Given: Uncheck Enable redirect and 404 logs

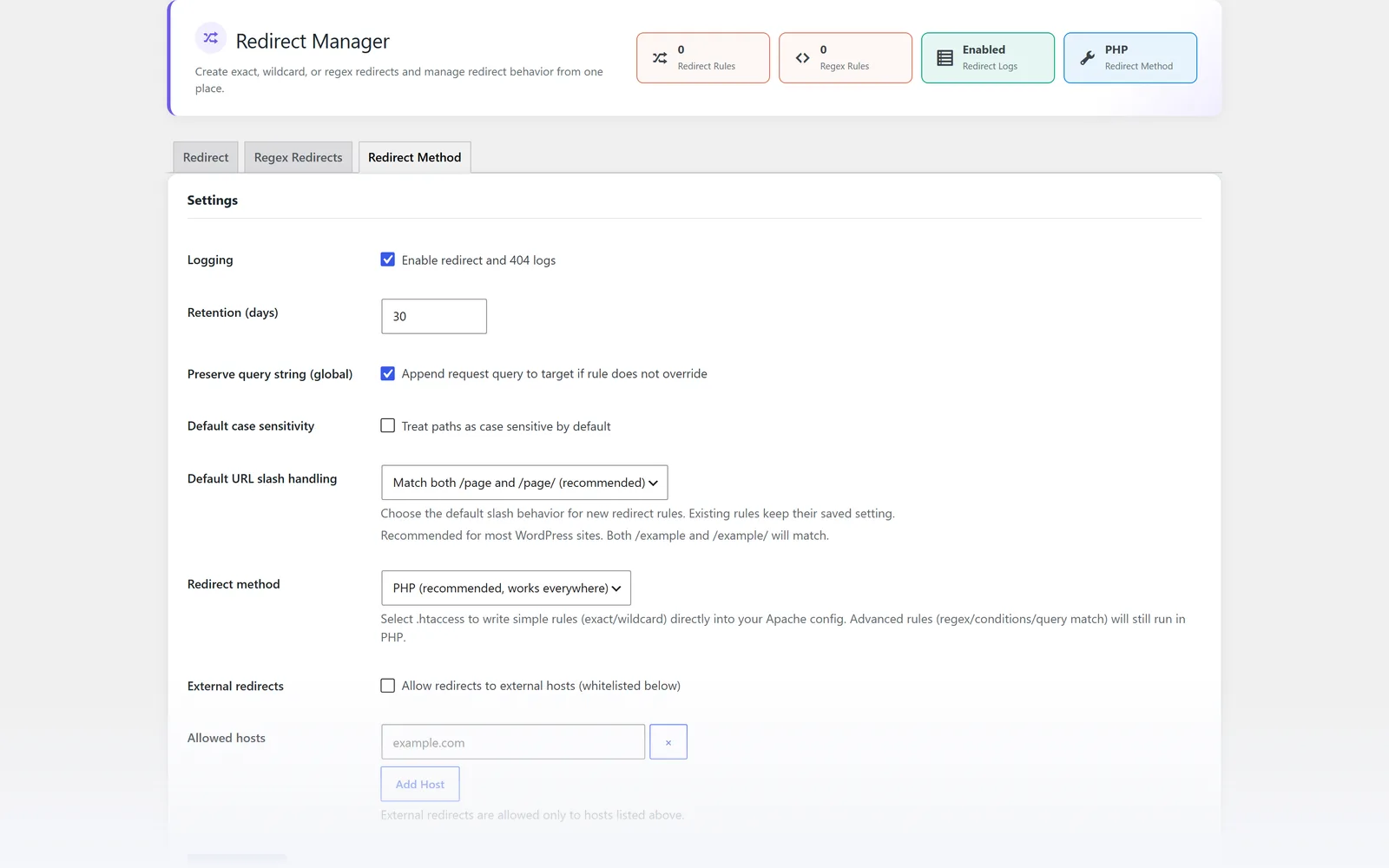Looking at the screenshot, I should tap(388, 260).
